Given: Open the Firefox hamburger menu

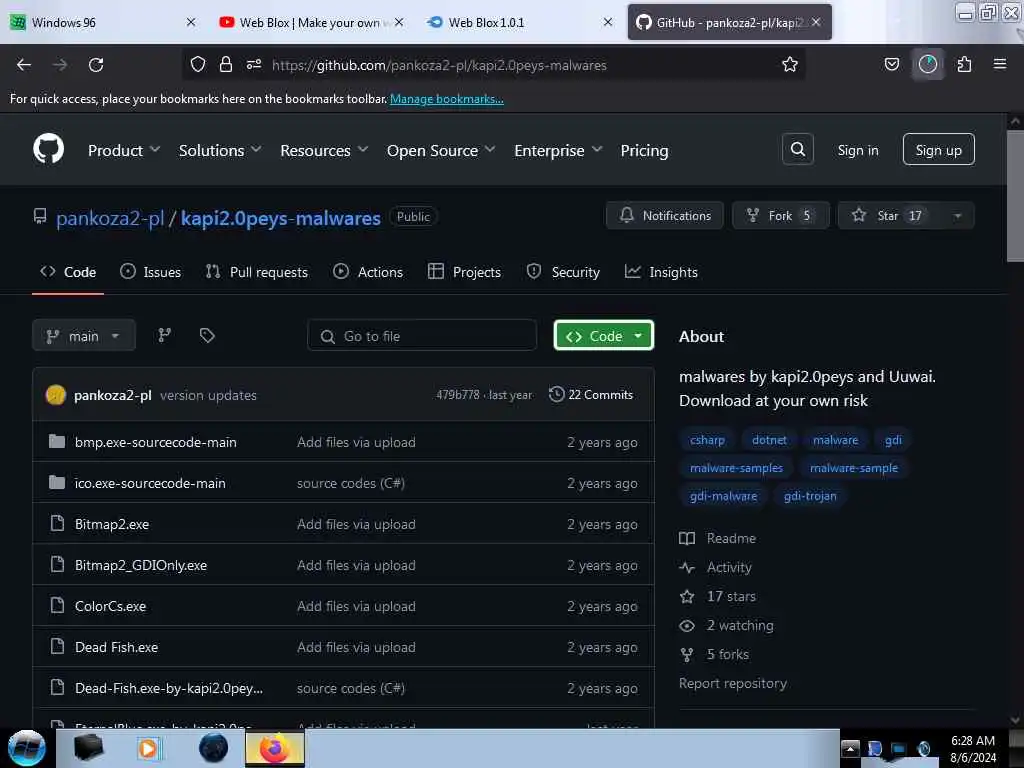Looking at the screenshot, I should [999, 64].
